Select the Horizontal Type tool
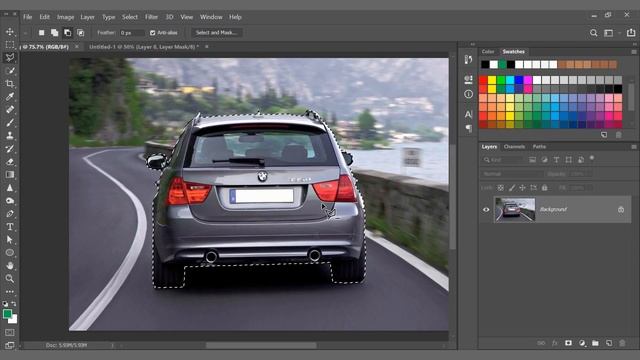This screenshot has width=640, height=360. (10, 227)
